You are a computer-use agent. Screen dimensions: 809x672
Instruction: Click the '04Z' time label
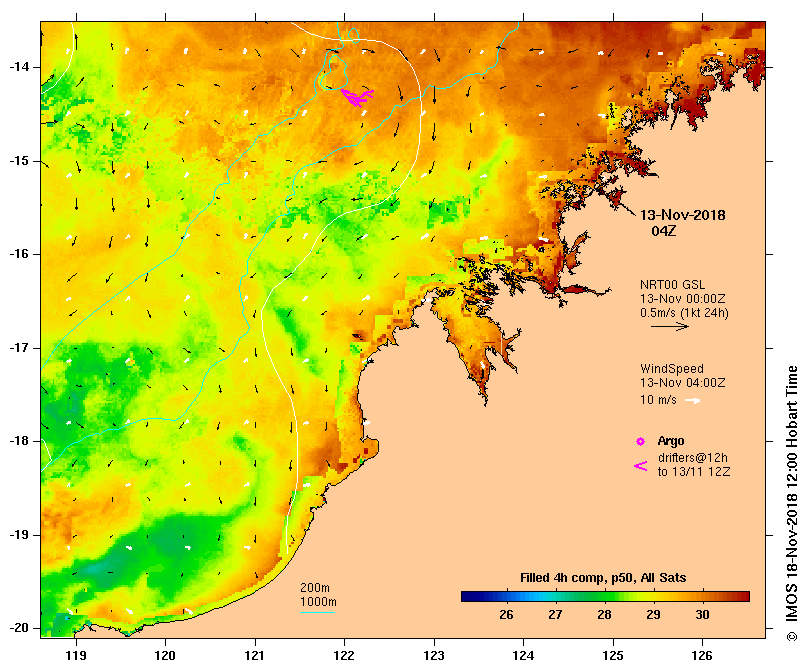pyautogui.click(x=664, y=231)
